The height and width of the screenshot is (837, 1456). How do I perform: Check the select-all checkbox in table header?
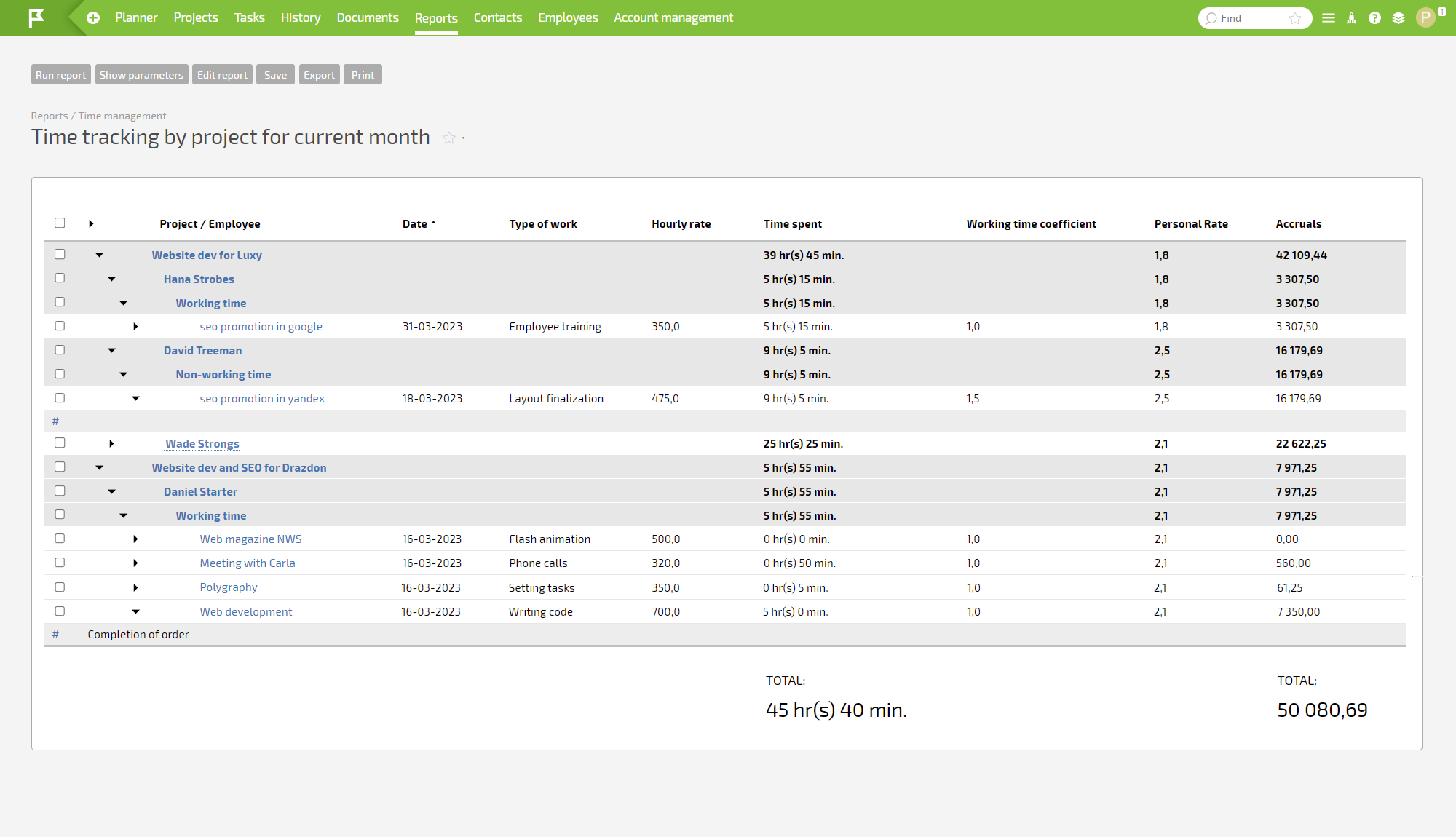60,223
